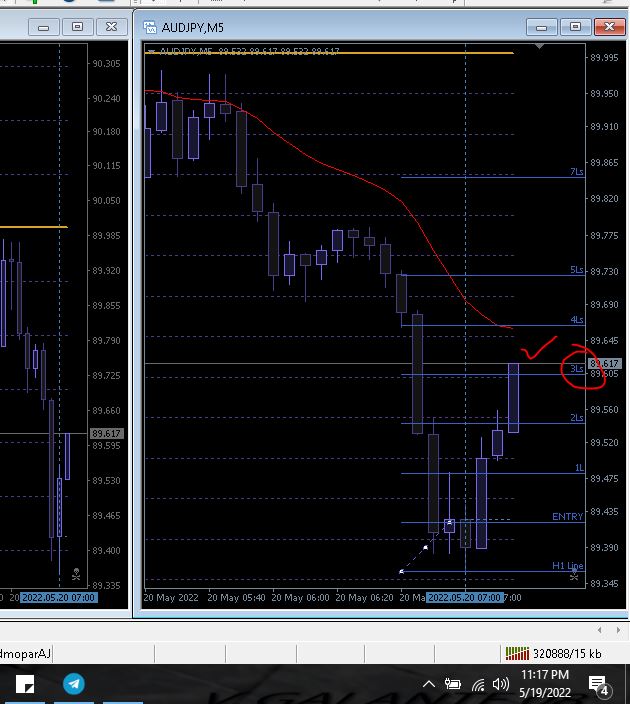Click the 320888/15 kb traffic readout
The width and height of the screenshot is (630, 704).
[567, 654]
